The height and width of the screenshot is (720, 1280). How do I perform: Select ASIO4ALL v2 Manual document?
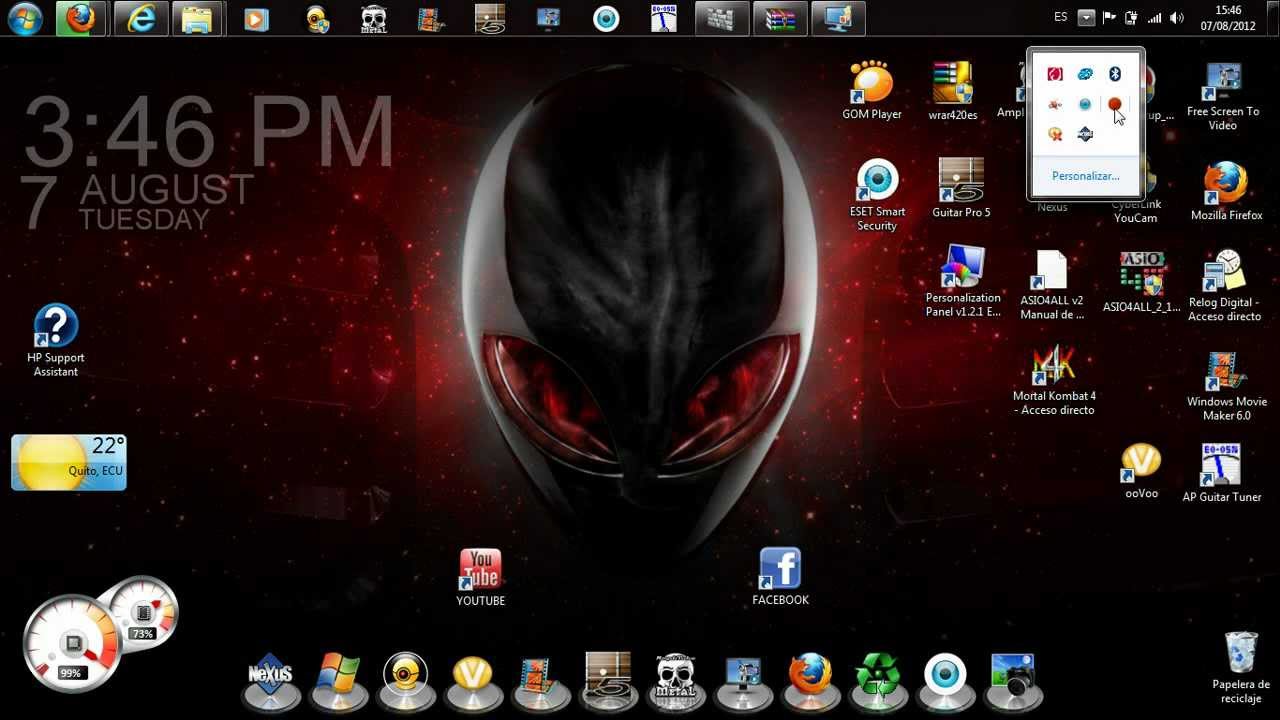(x=1052, y=286)
